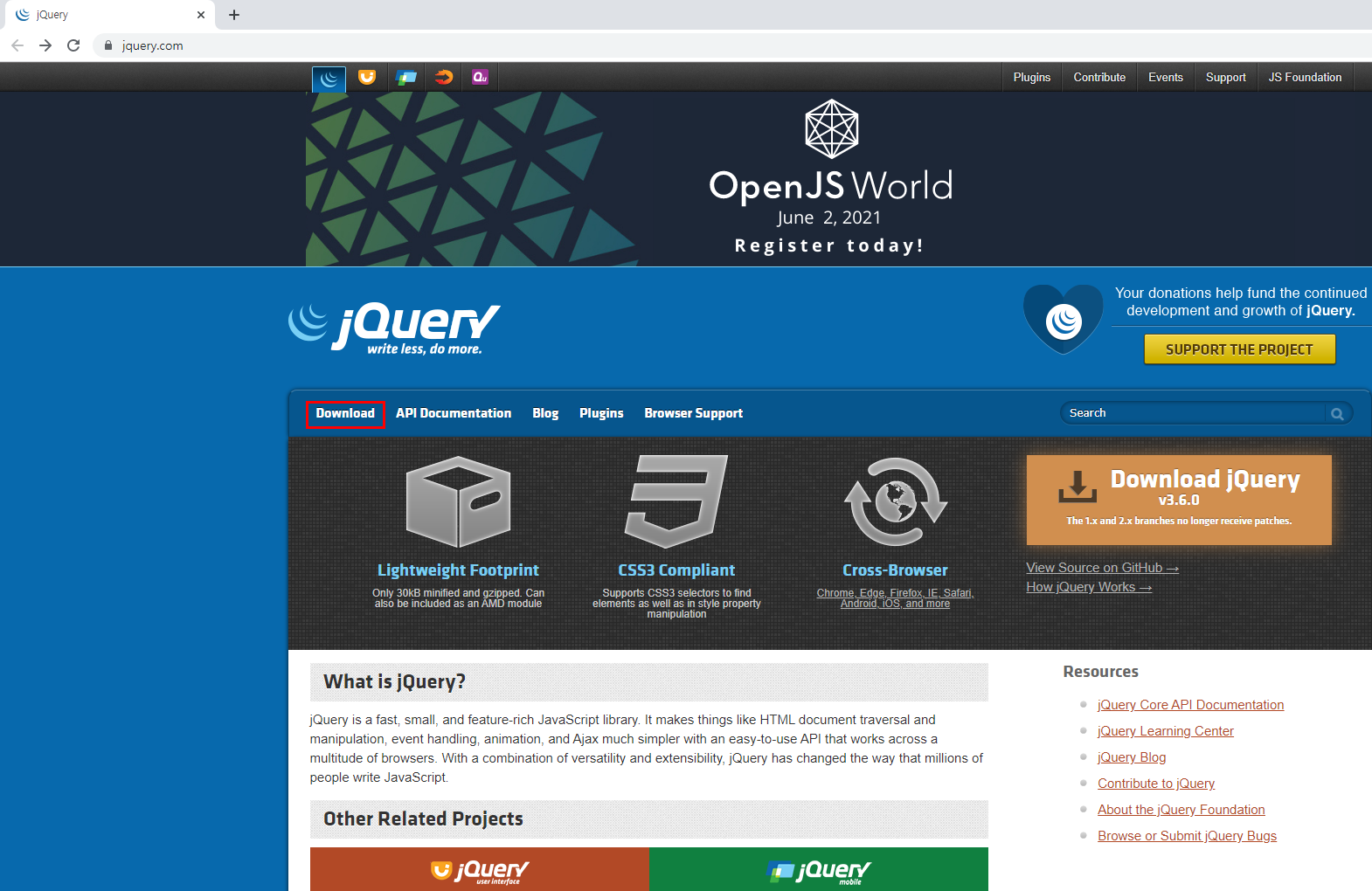Open the Download nav item

tap(345, 413)
